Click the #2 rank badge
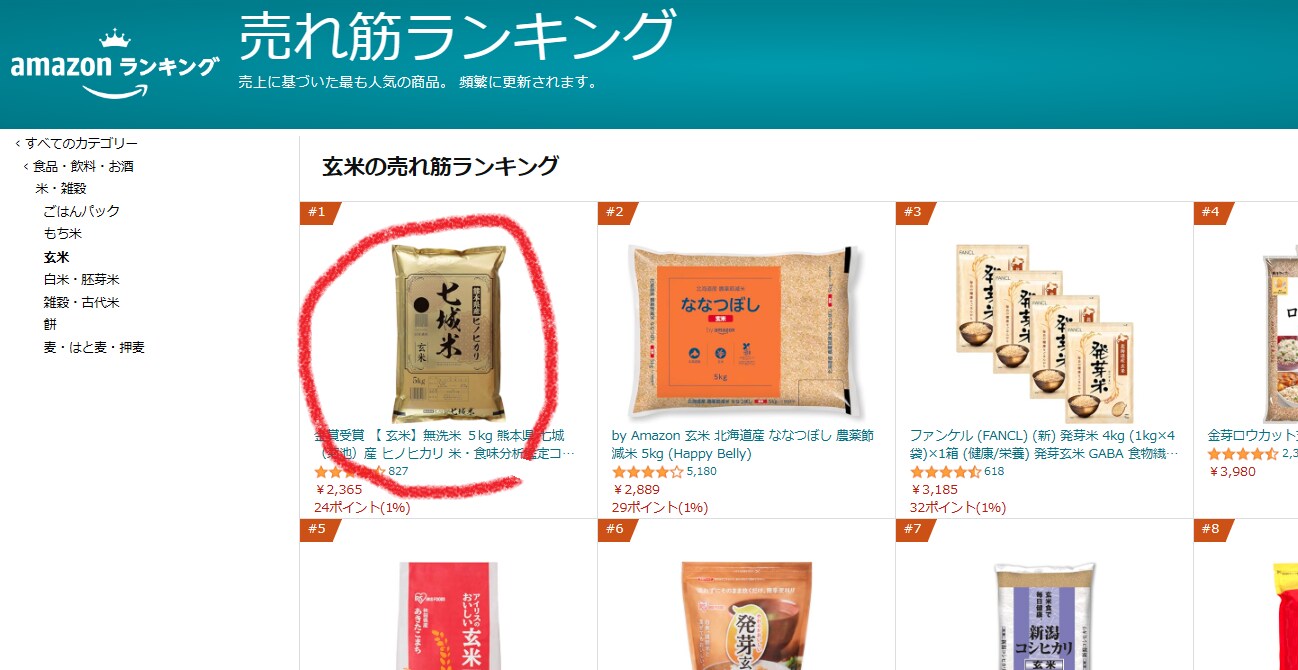 point(618,212)
